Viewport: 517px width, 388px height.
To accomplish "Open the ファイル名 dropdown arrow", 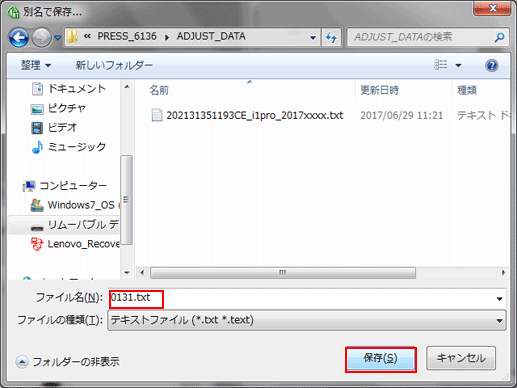I will click(499, 298).
